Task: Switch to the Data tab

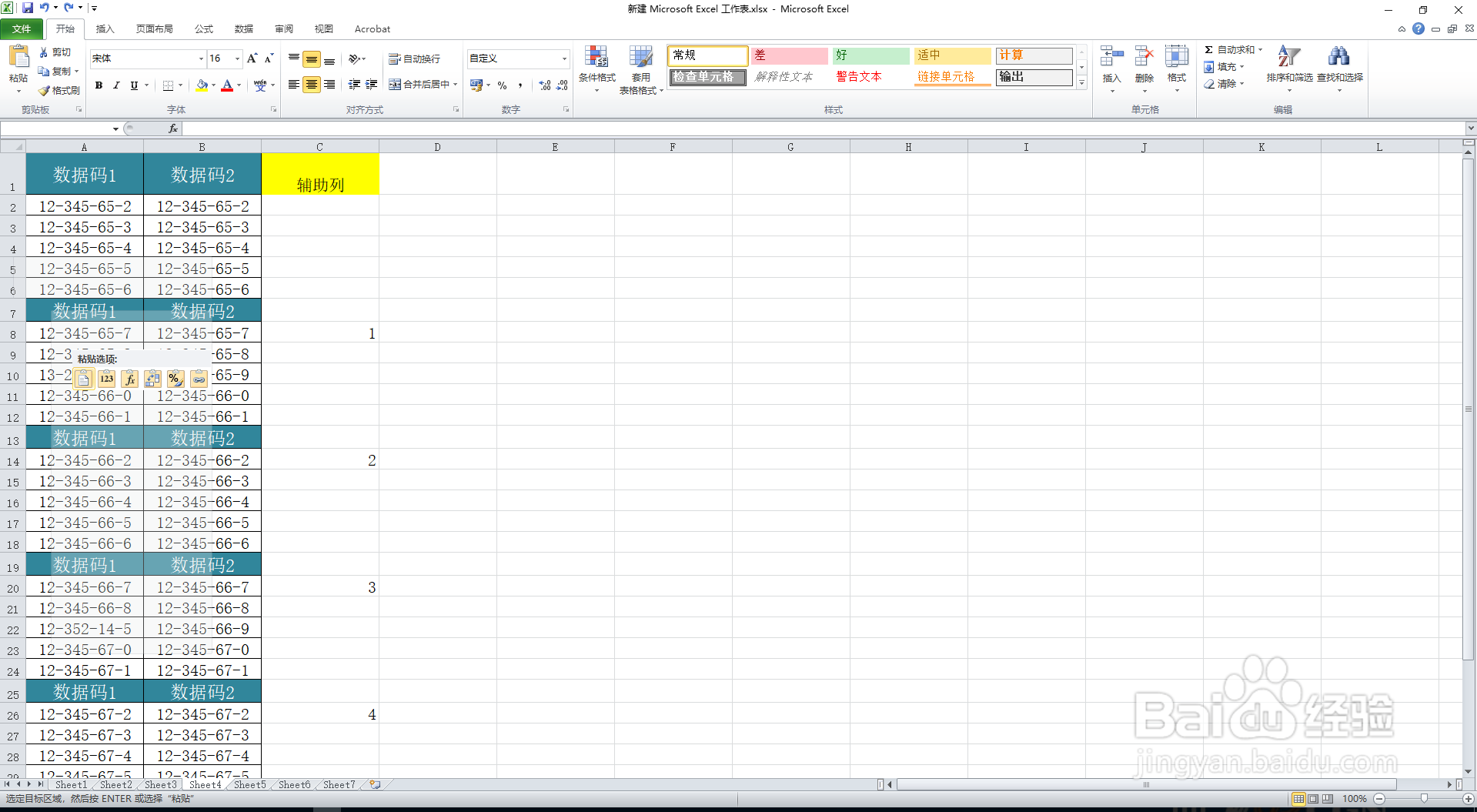Action: click(243, 29)
